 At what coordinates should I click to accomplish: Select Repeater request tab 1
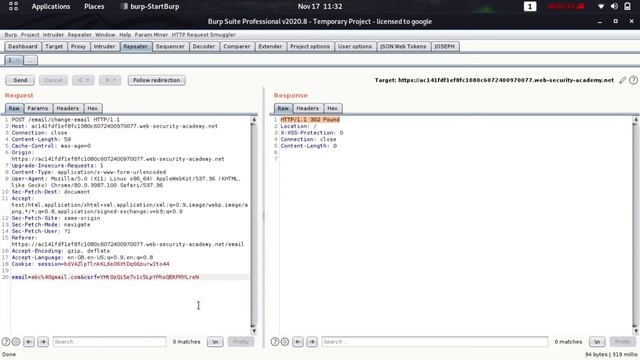tap(13, 60)
